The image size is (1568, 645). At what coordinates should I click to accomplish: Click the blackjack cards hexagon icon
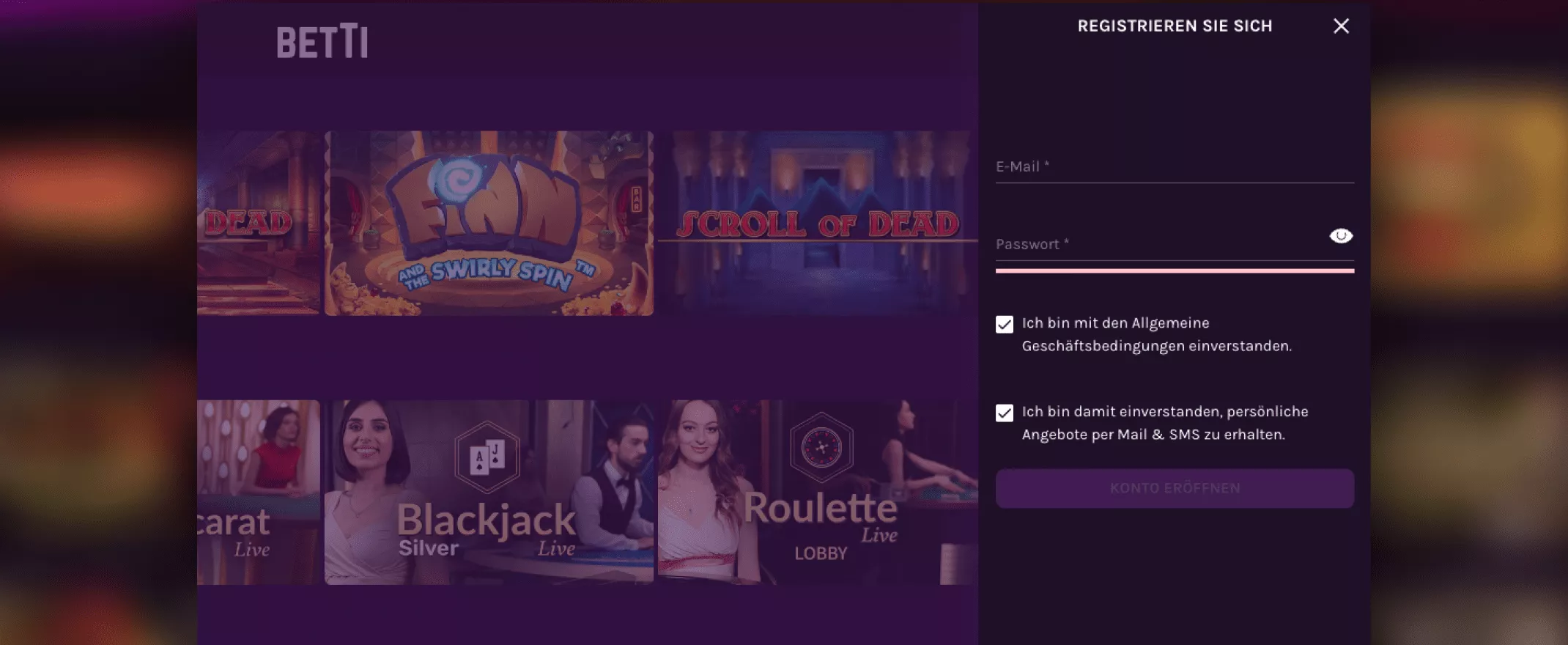tap(487, 457)
